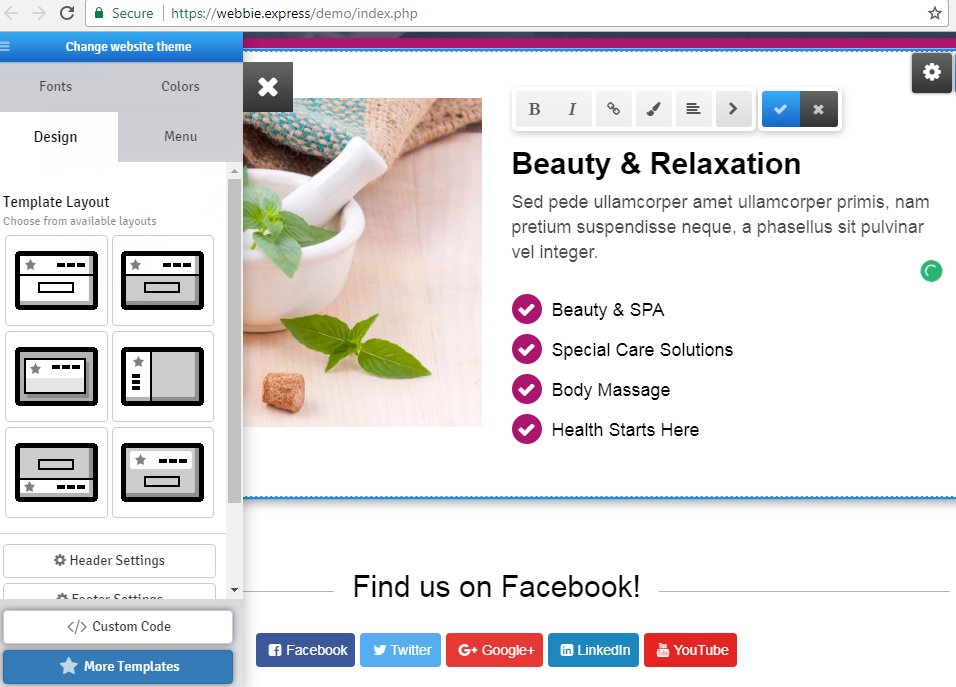Click the sidebar scrollbar down arrow
This screenshot has width=956, height=687.
tap(234, 590)
